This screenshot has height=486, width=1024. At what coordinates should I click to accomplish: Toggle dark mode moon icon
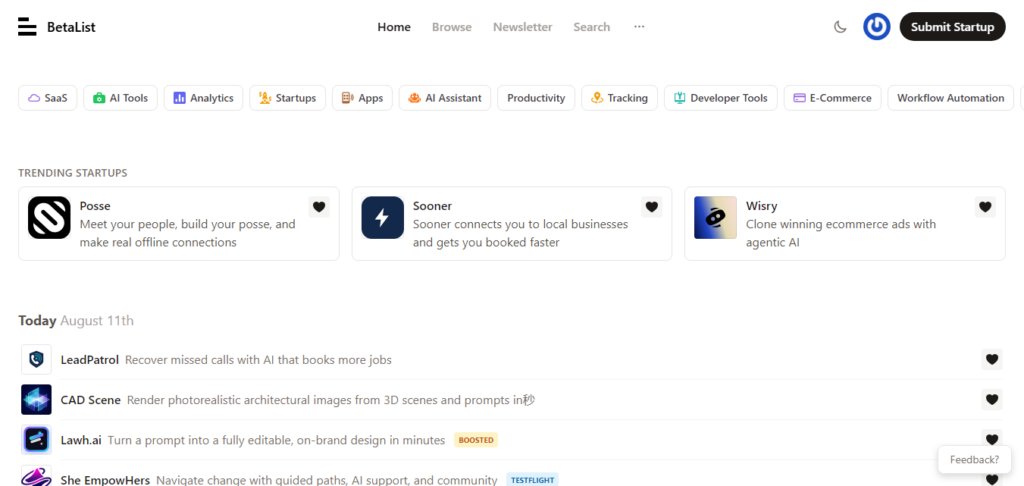pyautogui.click(x=840, y=27)
